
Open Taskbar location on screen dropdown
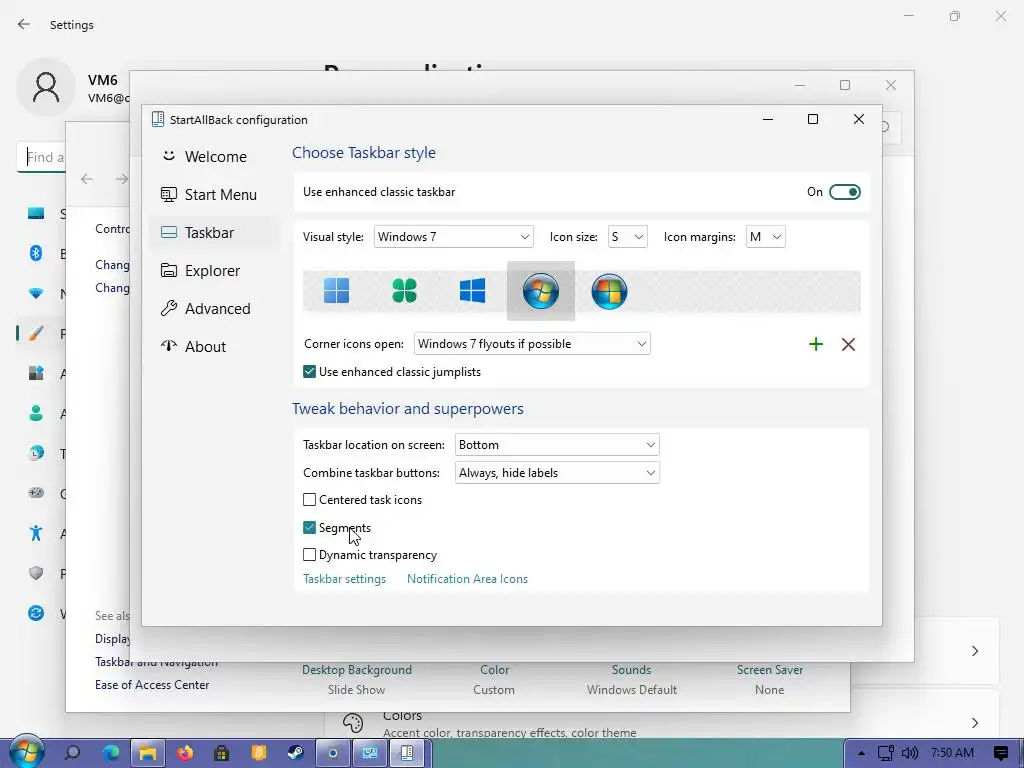click(x=557, y=445)
